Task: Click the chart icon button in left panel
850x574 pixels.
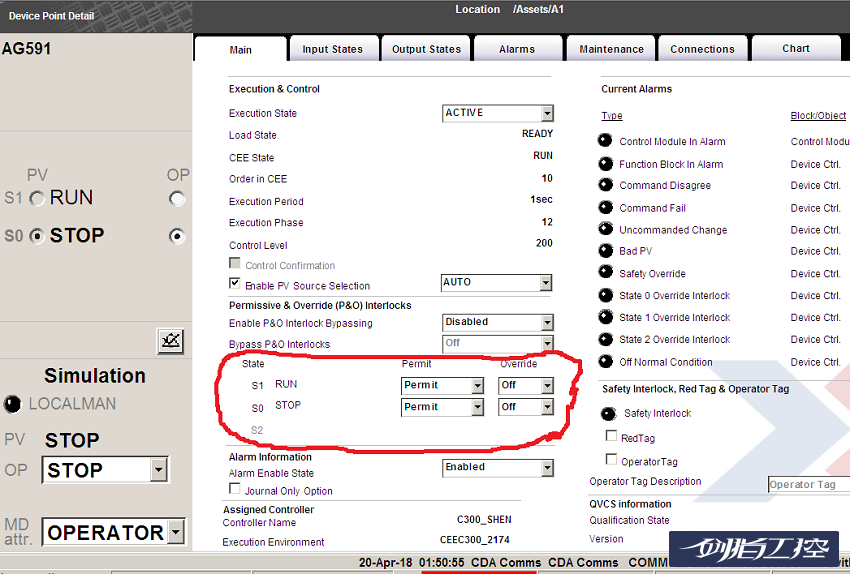Action: tap(171, 341)
